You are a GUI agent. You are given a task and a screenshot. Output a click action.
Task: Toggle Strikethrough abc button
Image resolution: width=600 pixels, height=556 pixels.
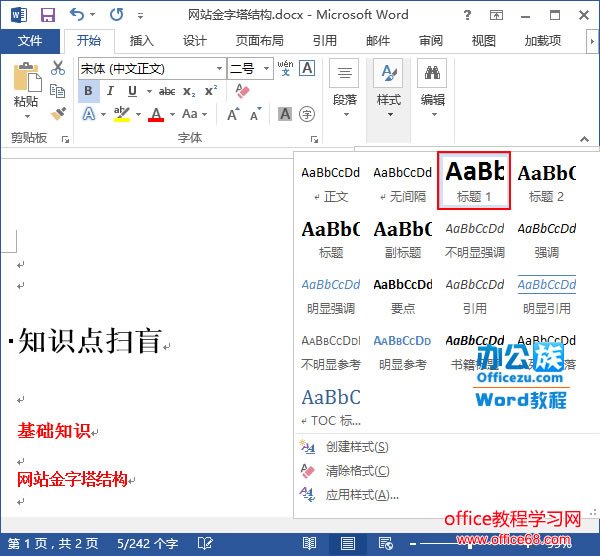pos(167,91)
